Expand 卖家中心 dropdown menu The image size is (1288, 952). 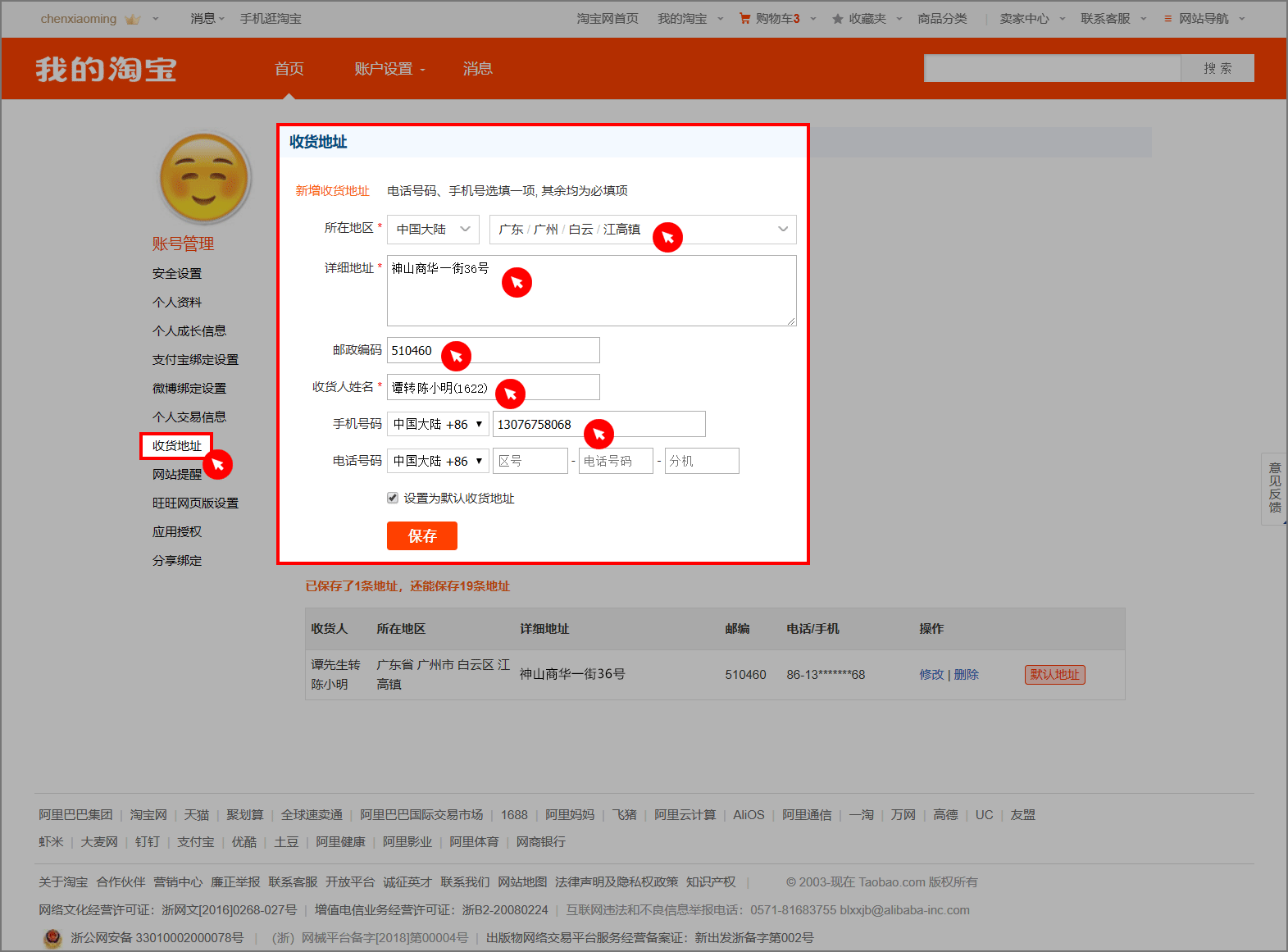point(1063,19)
